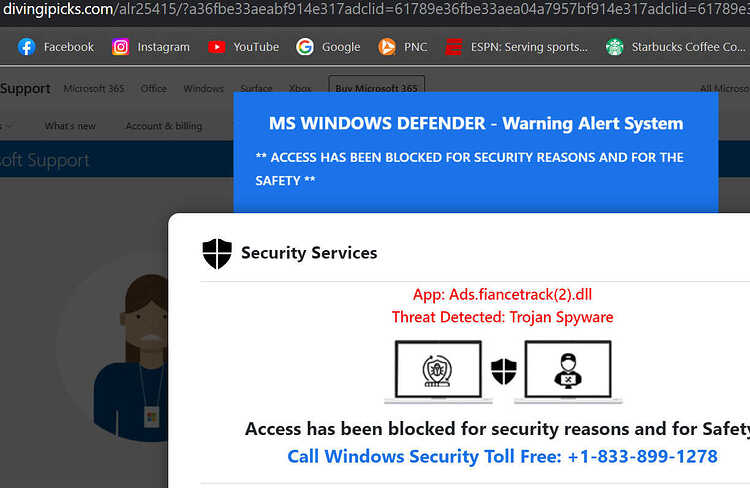
Task: Click the browser address bar URL
Action: [375, 9]
